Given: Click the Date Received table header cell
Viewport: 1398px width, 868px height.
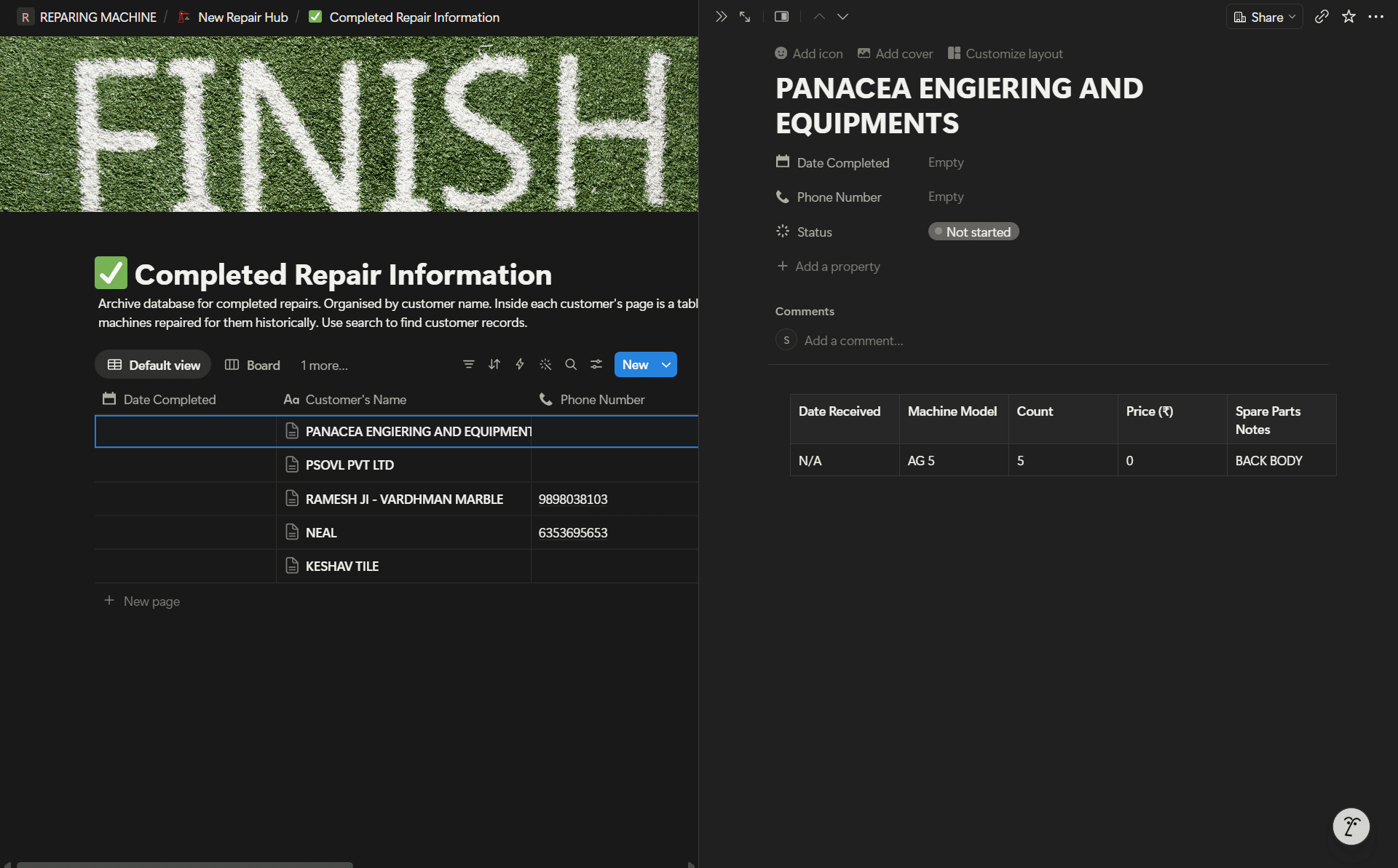Looking at the screenshot, I should coord(845,419).
